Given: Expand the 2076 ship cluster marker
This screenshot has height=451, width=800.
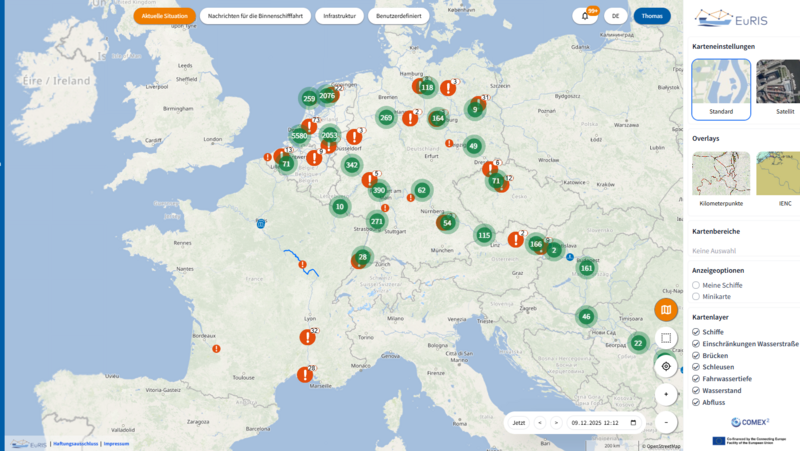Looking at the screenshot, I should pyautogui.click(x=327, y=96).
